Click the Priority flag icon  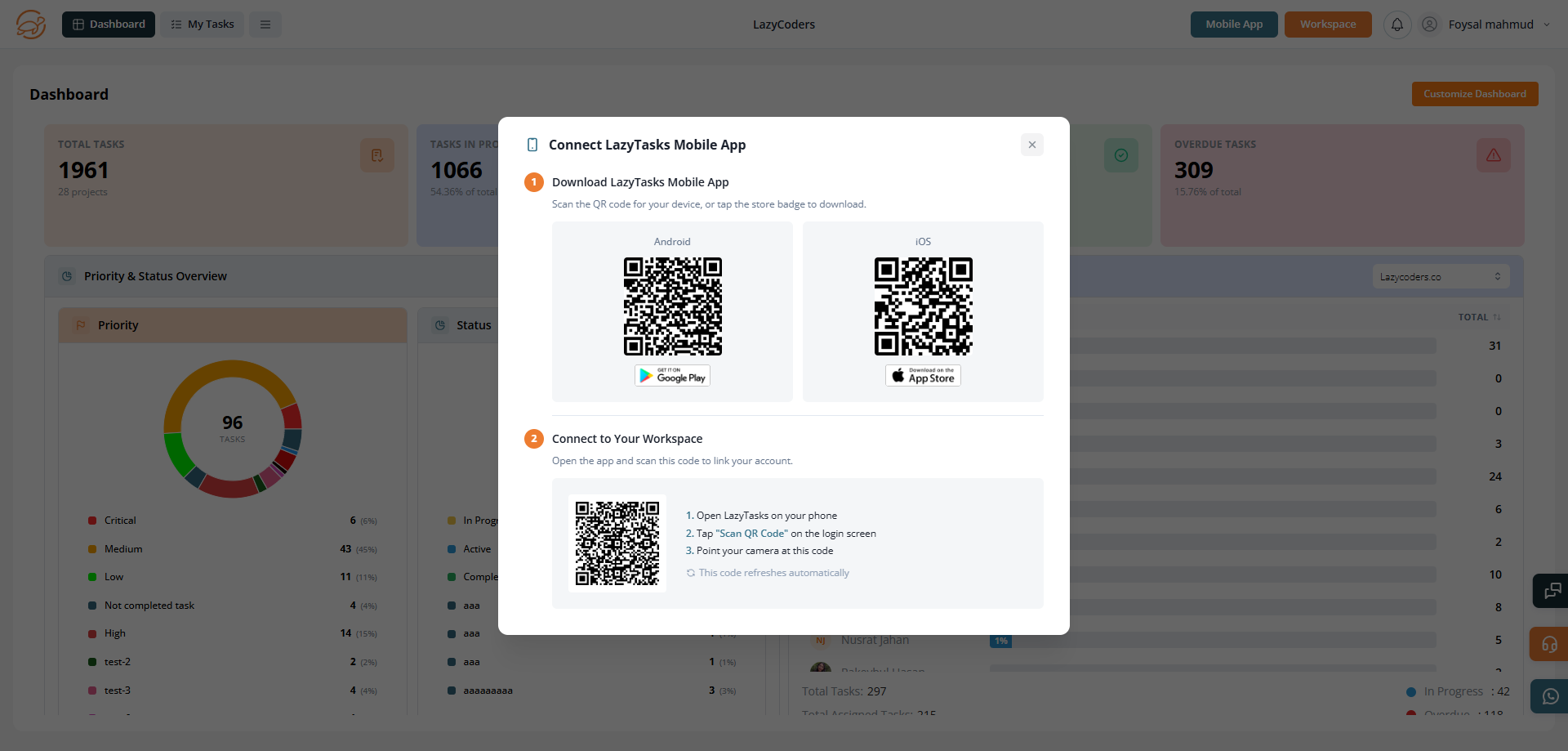tap(81, 325)
